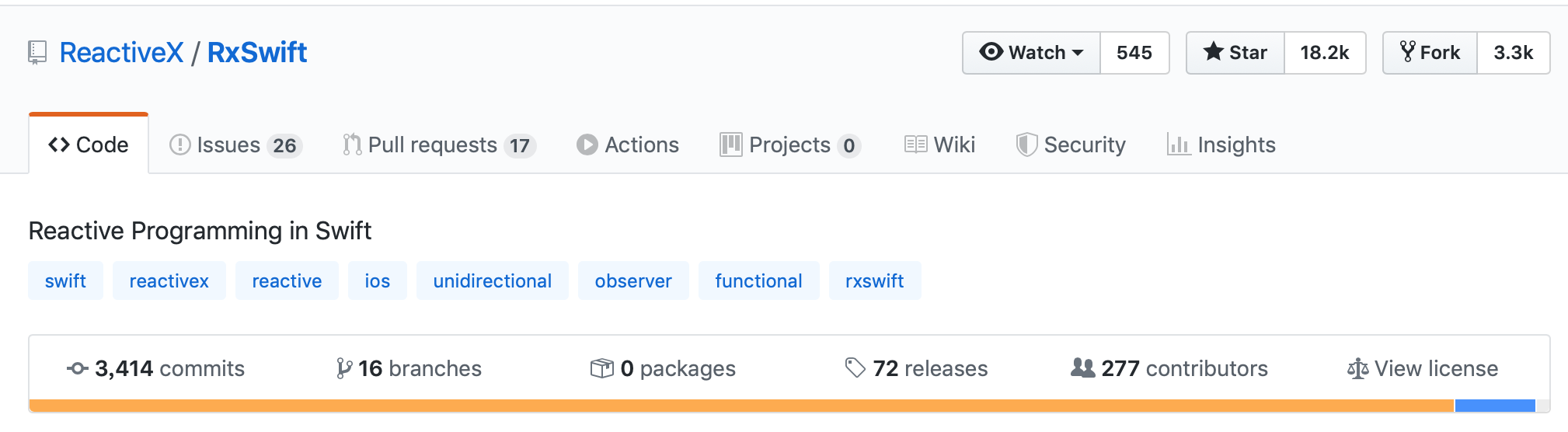The height and width of the screenshot is (432, 1568).
Task: Switch to the Pull requests tab
Action: pyautogui.click(x=439, y=145)
